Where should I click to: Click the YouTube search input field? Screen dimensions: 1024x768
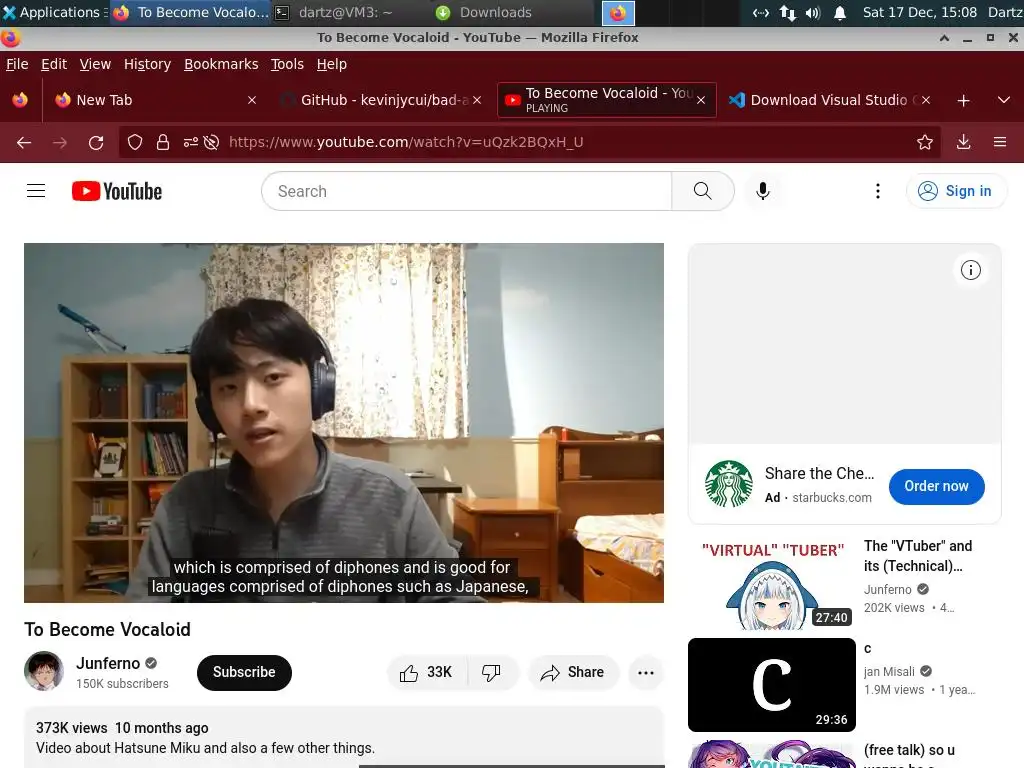(x=466, y=191)
